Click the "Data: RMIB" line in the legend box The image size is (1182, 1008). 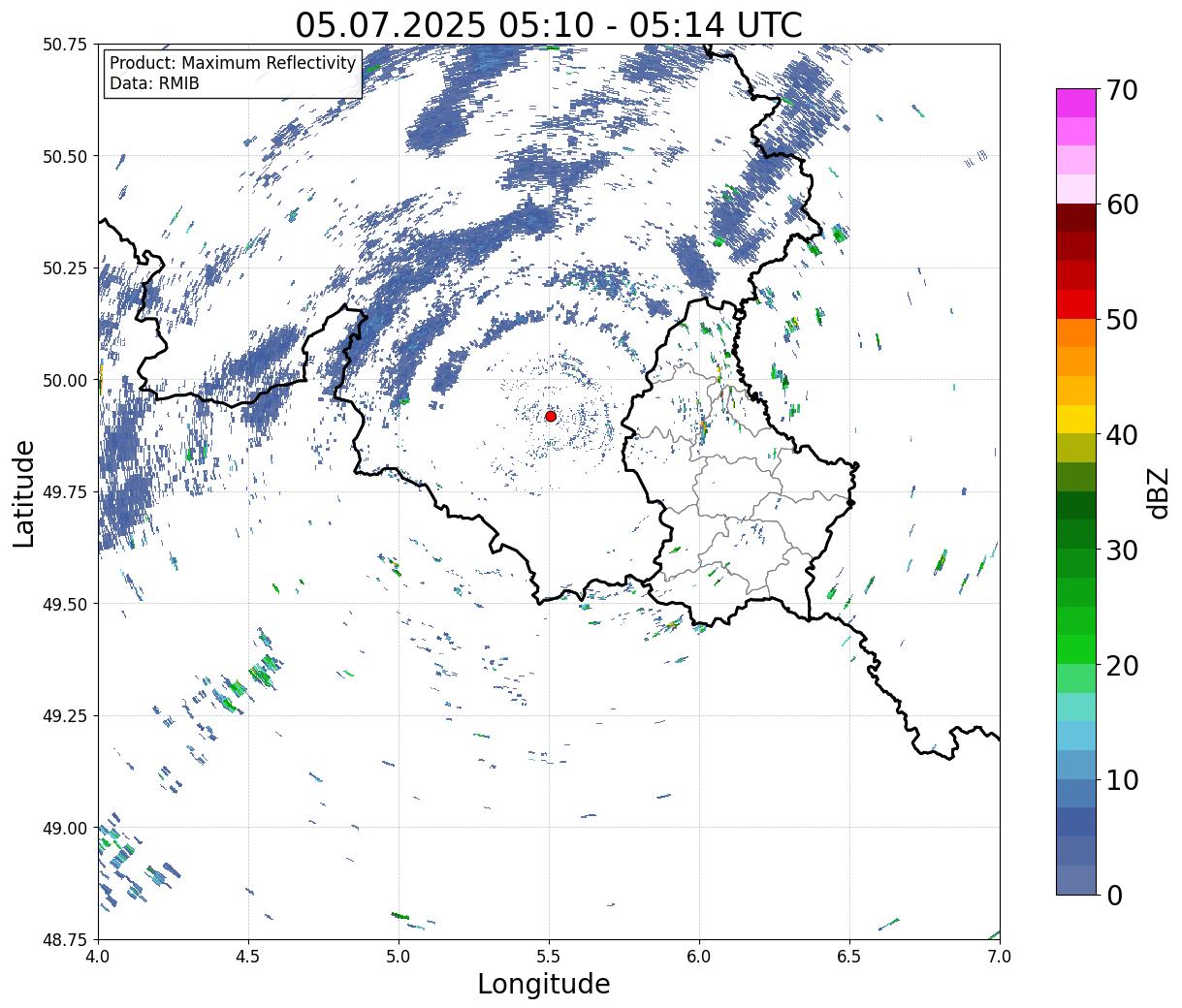click(x=154, y=83)
